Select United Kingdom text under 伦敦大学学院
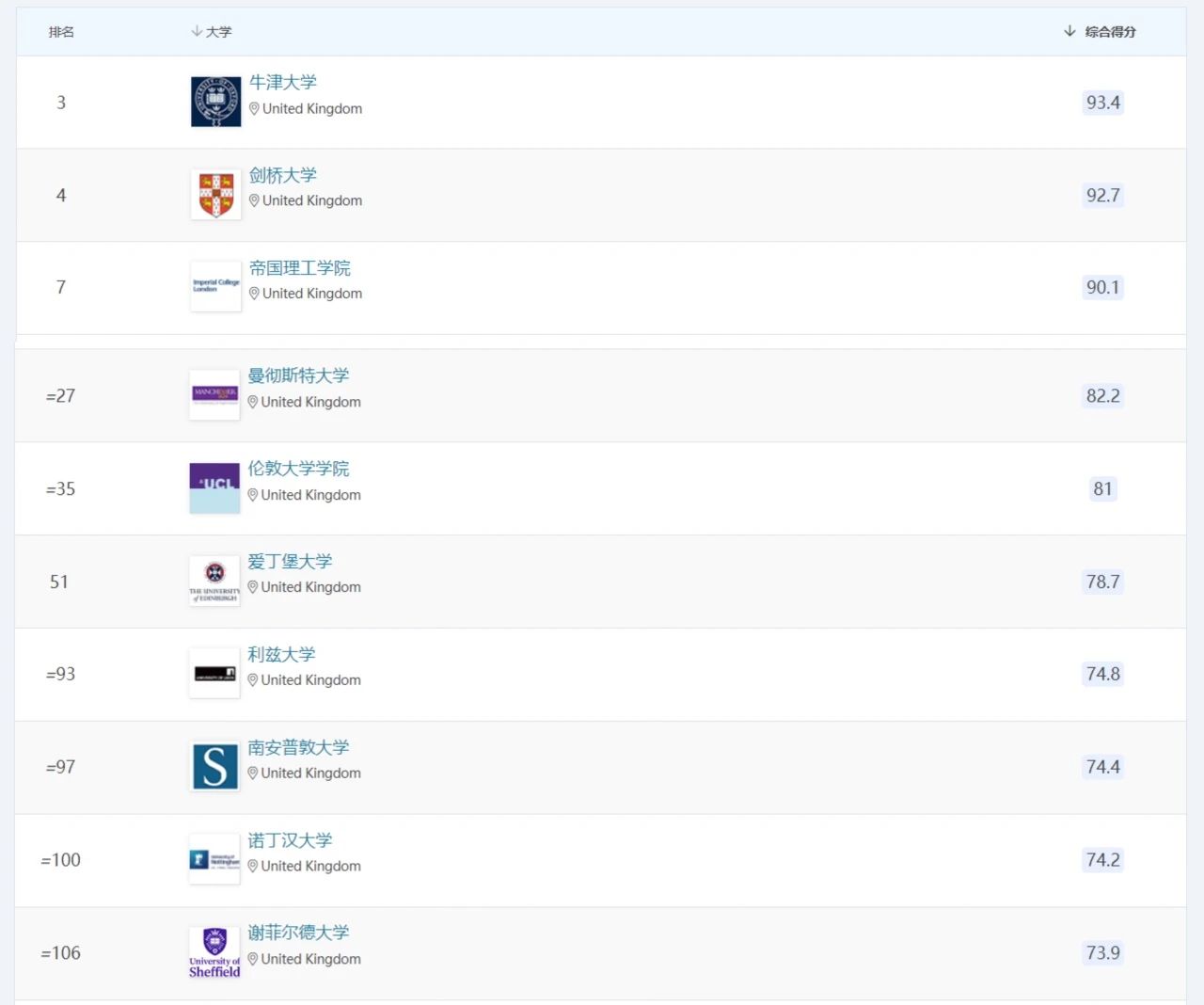Image resolution: width=1204 pixels, height=1005 pixels. point(310,495)
